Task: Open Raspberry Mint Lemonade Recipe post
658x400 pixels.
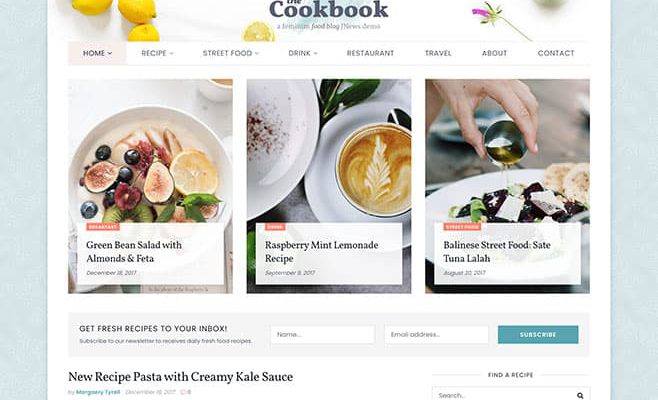Action: 321,251
